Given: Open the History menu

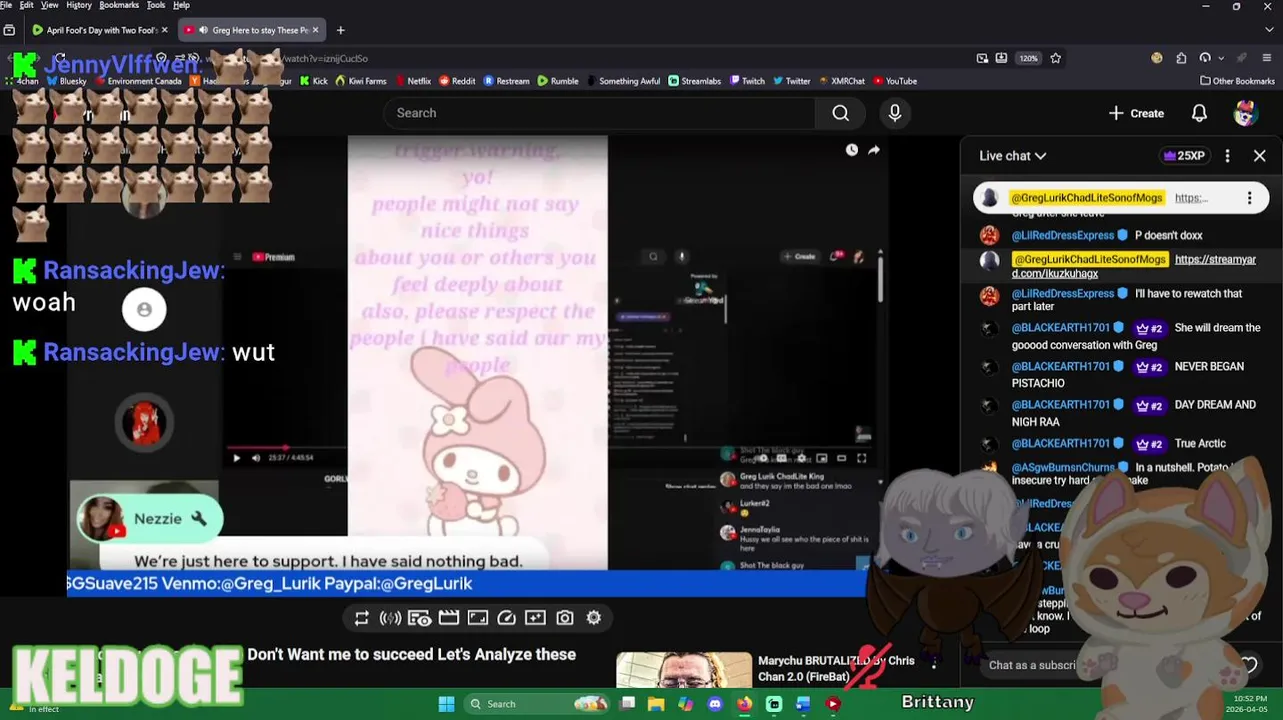Looking at the screenshot, I should point(79,5).
